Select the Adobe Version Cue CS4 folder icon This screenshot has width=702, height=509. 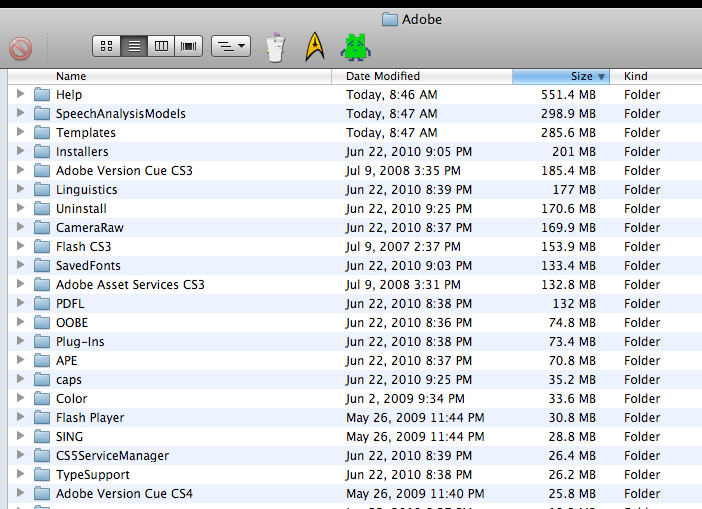(x=42, y=494)
